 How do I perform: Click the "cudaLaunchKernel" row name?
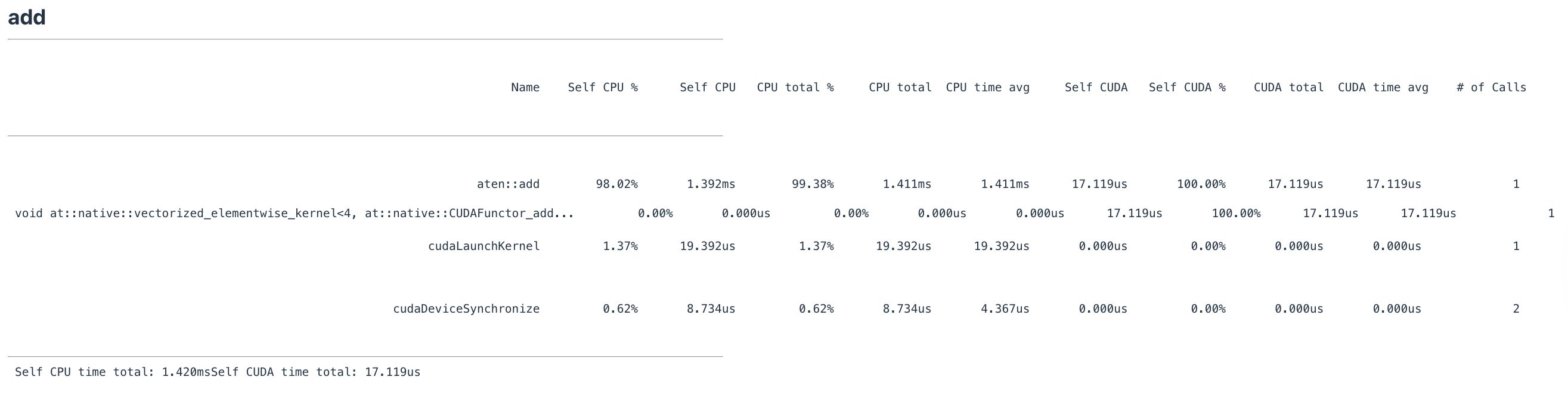484,246
